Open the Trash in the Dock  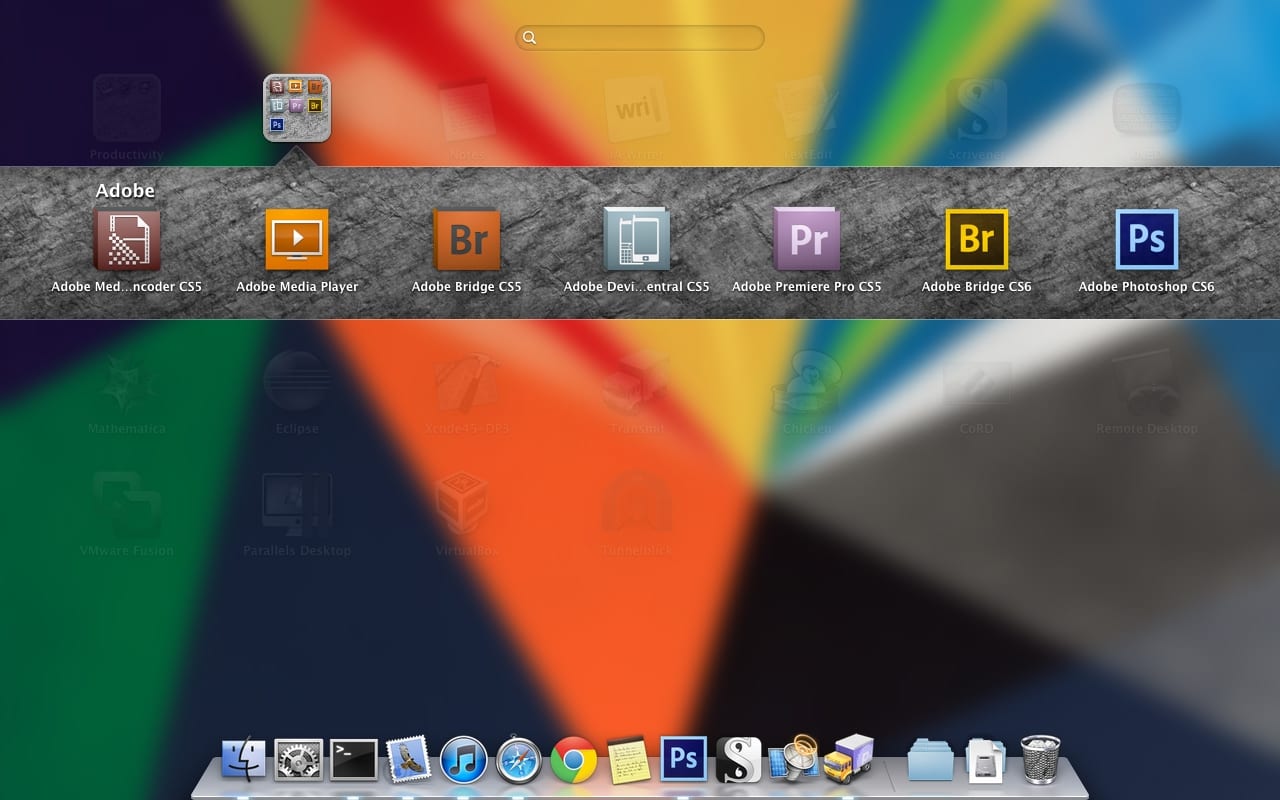pyautogui.click(x=1040, y=760)
